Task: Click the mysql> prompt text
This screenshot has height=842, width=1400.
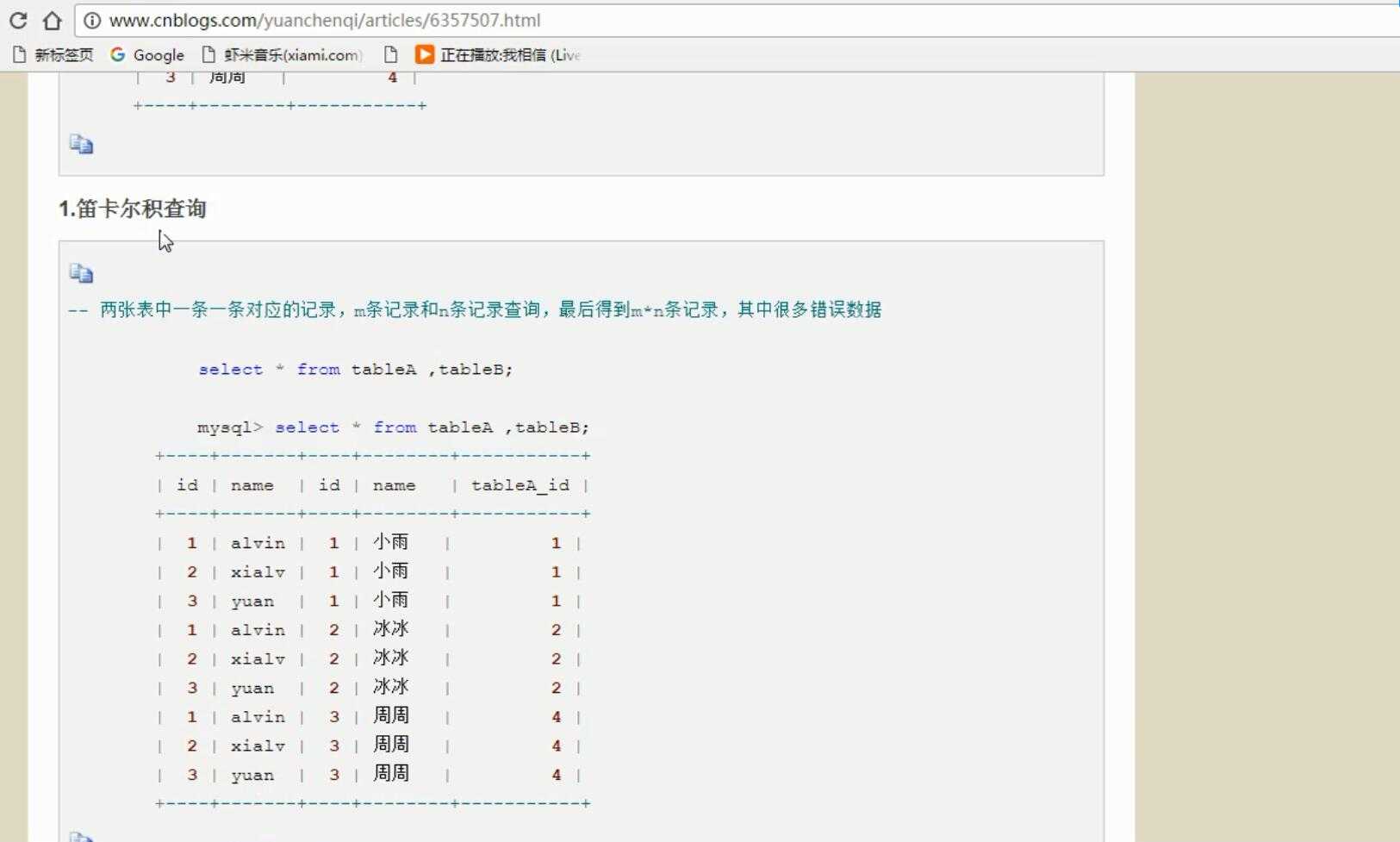Action: coord(229,427)
